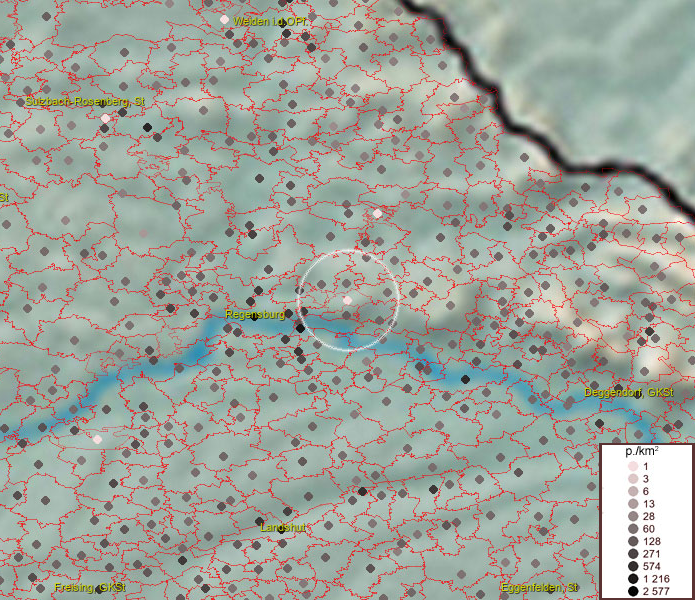Screen dimensions: 695x600
Task: Select the Sulzbach-Rosenberg label
Action: point(85,102)
